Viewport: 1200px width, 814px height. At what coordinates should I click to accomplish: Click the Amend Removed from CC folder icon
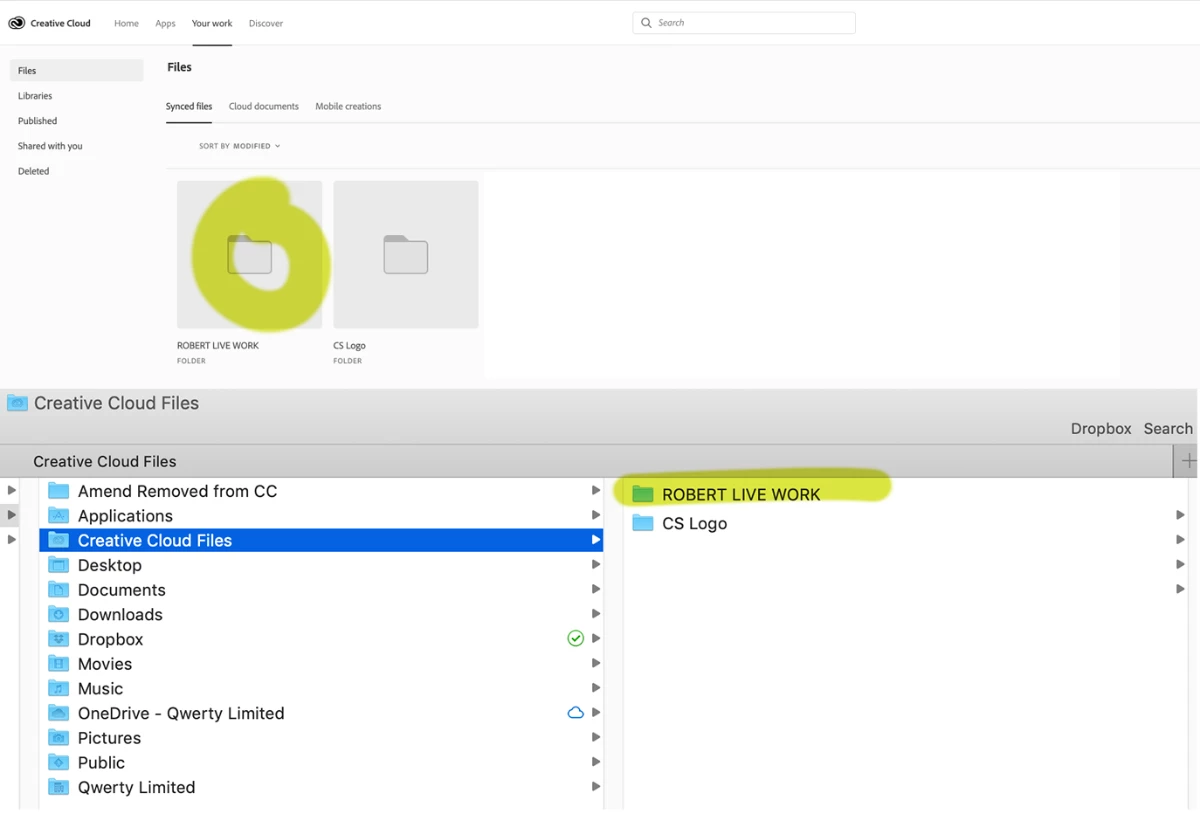(x=59, y=491)
